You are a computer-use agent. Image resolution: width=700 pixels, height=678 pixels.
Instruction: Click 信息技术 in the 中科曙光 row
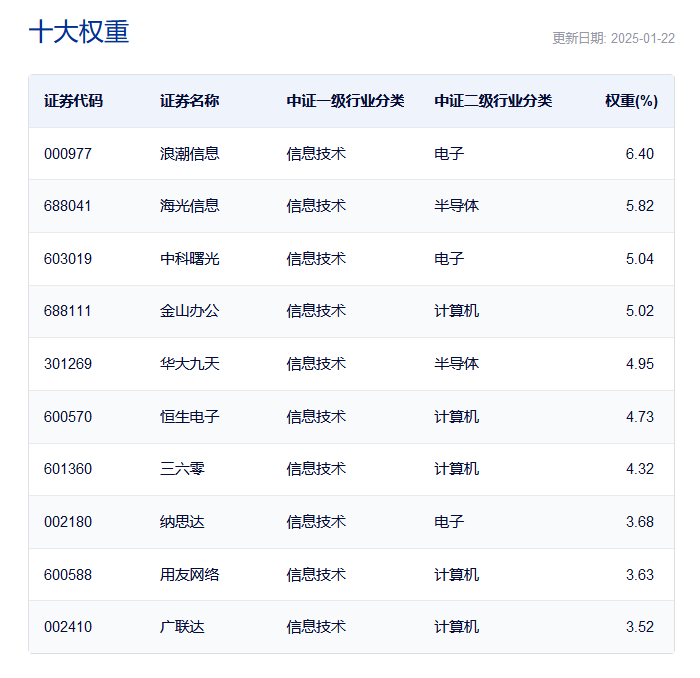[316, 259]
